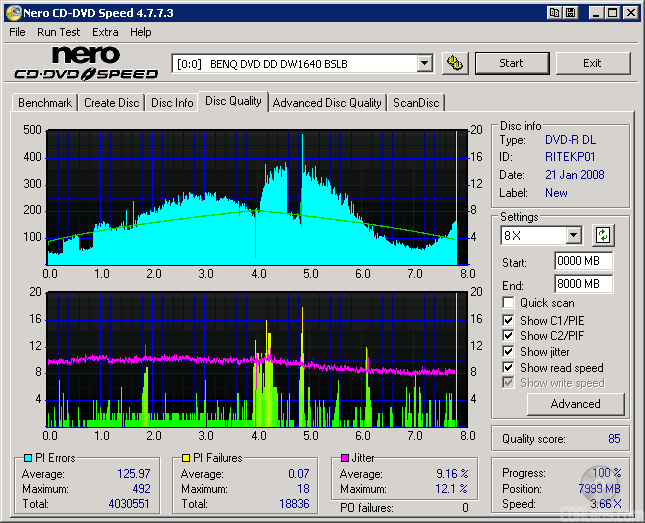This screenshot has width=645, height=523.
Task: Click the green refresh speed icon
Action: [603, 236]
